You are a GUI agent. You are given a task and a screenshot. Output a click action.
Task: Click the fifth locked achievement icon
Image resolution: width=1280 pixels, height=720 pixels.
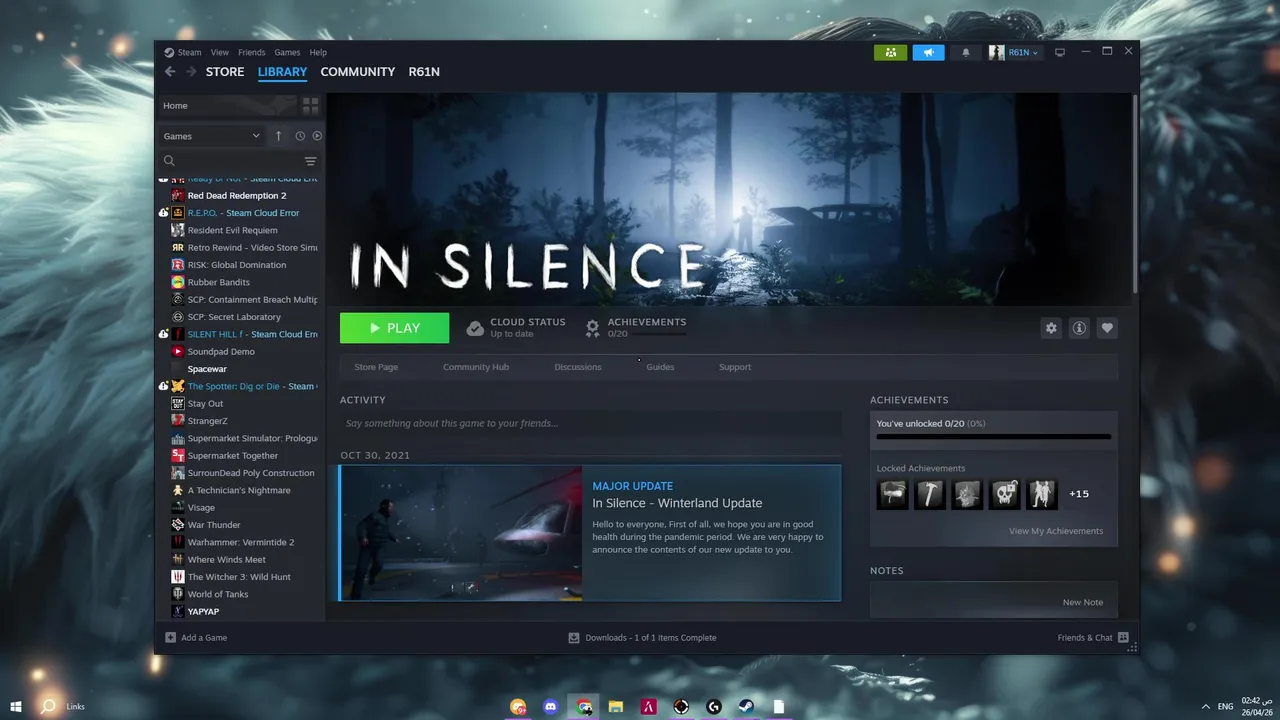coord(1043,494)
